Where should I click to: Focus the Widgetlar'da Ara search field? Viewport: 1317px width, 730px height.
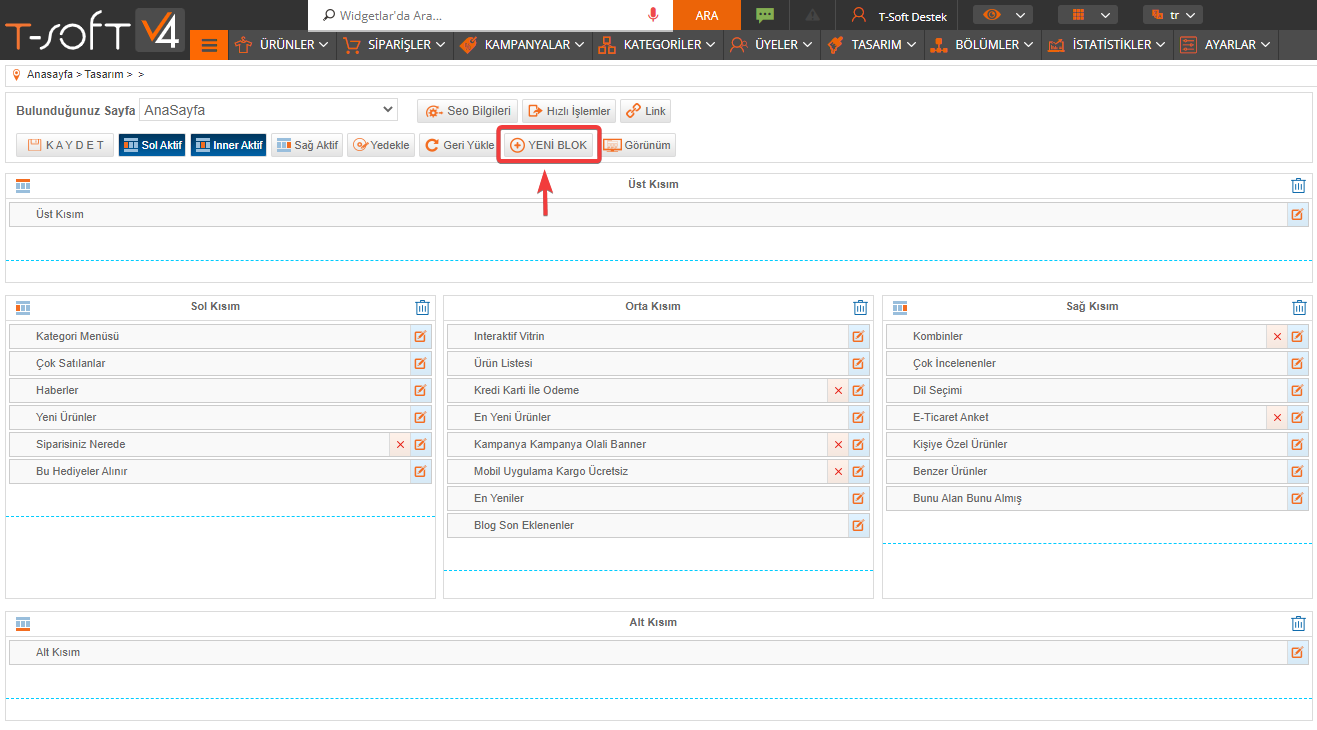490,15
